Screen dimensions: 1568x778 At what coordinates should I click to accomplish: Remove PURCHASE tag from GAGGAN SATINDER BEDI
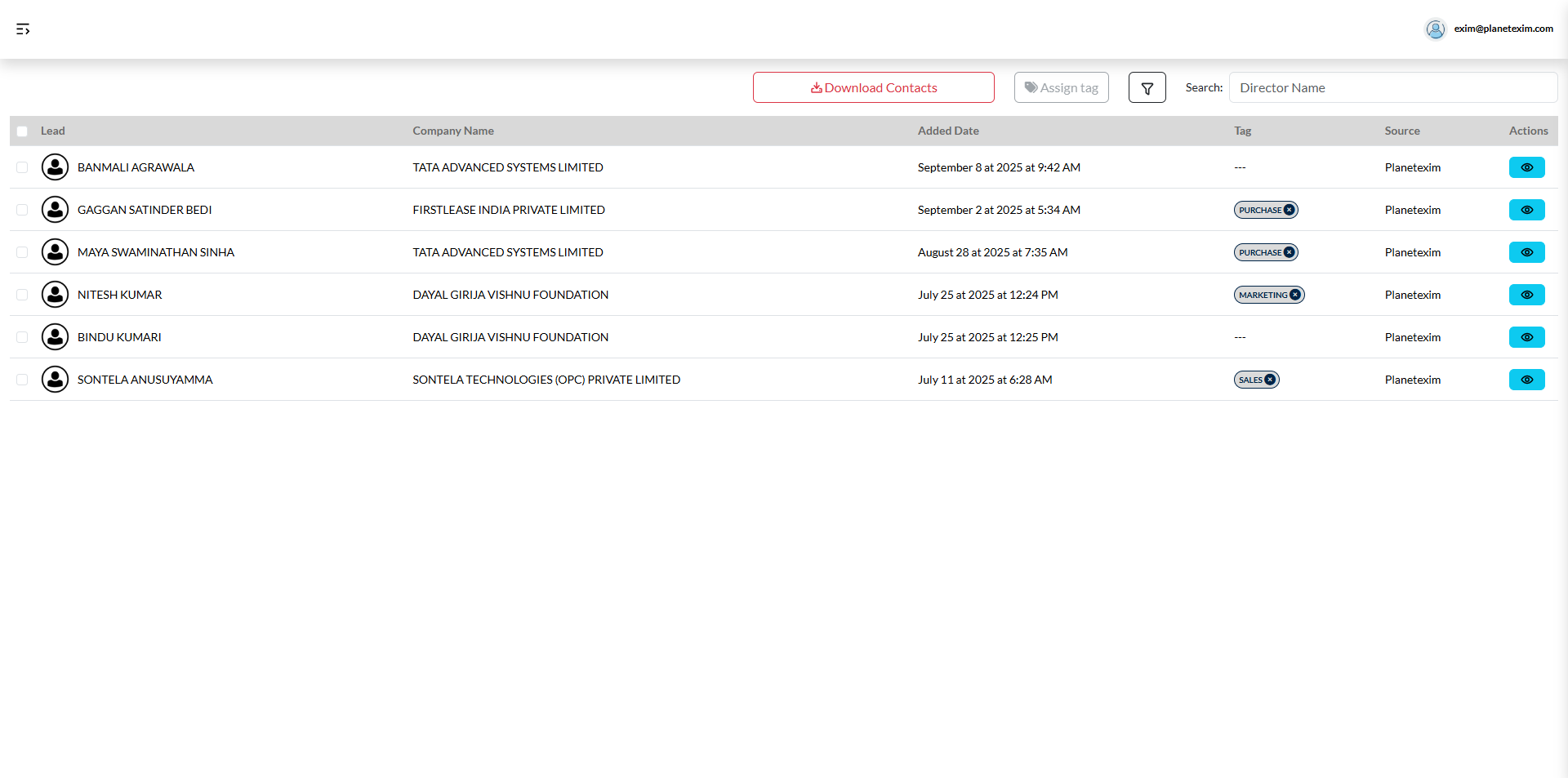pos(1290,210)
